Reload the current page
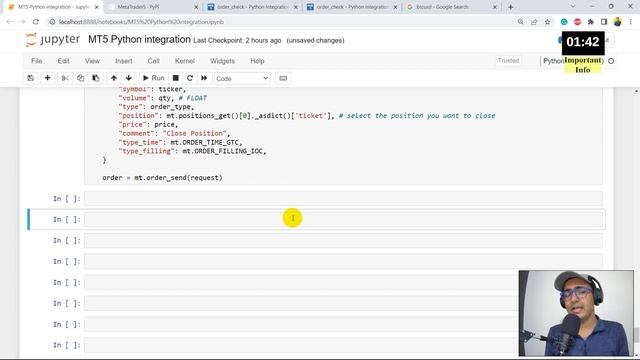The width and height of the screenshot is (640, 360). [36, 22]
